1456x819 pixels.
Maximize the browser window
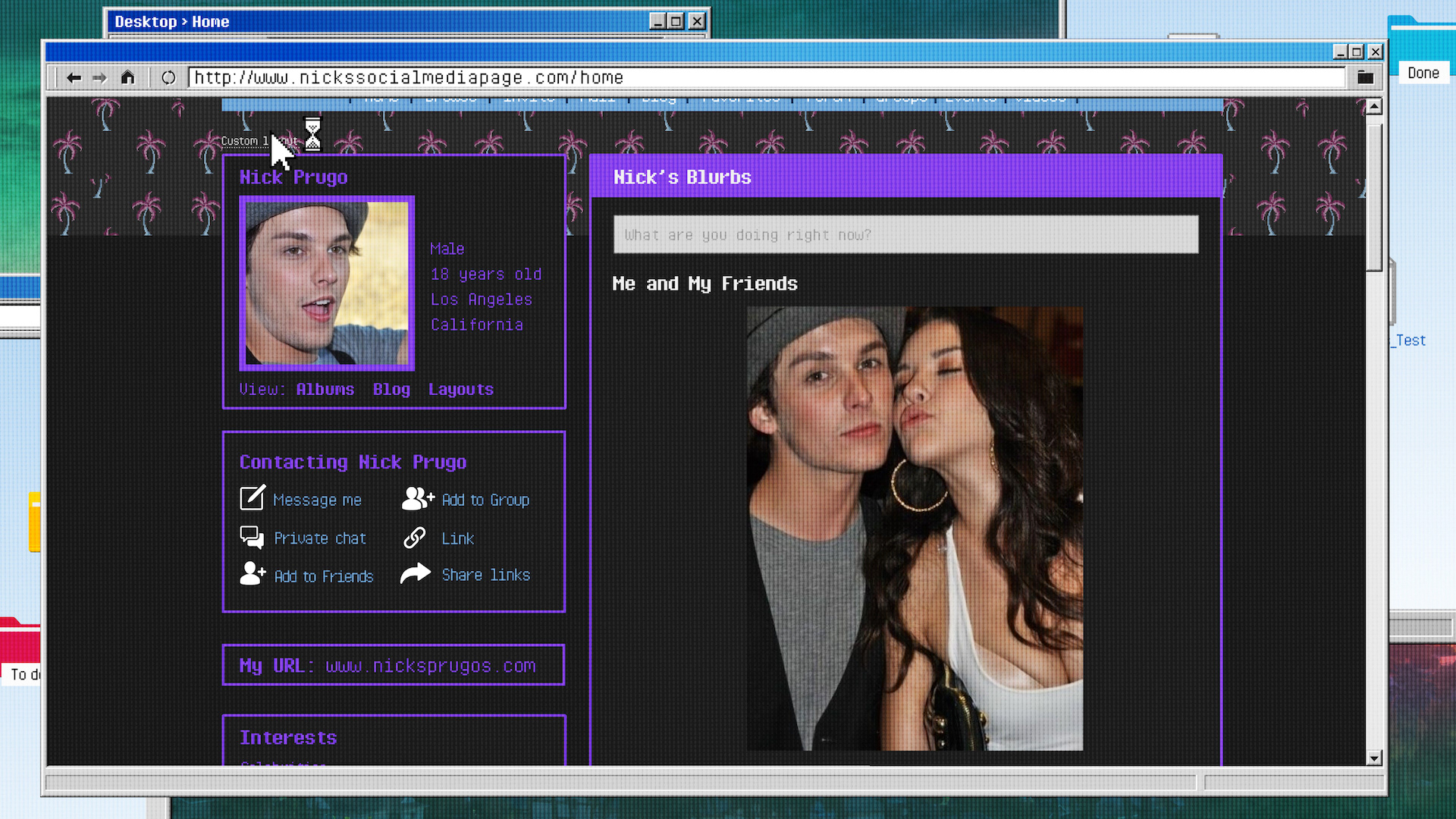pos(1357,52)
